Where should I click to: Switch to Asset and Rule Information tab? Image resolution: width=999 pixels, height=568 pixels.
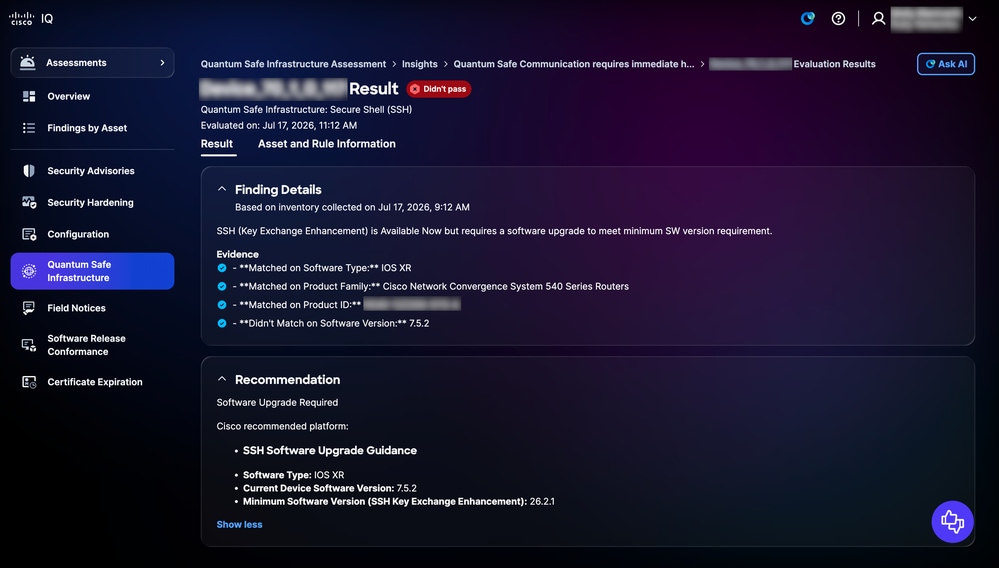click(327, 144)
